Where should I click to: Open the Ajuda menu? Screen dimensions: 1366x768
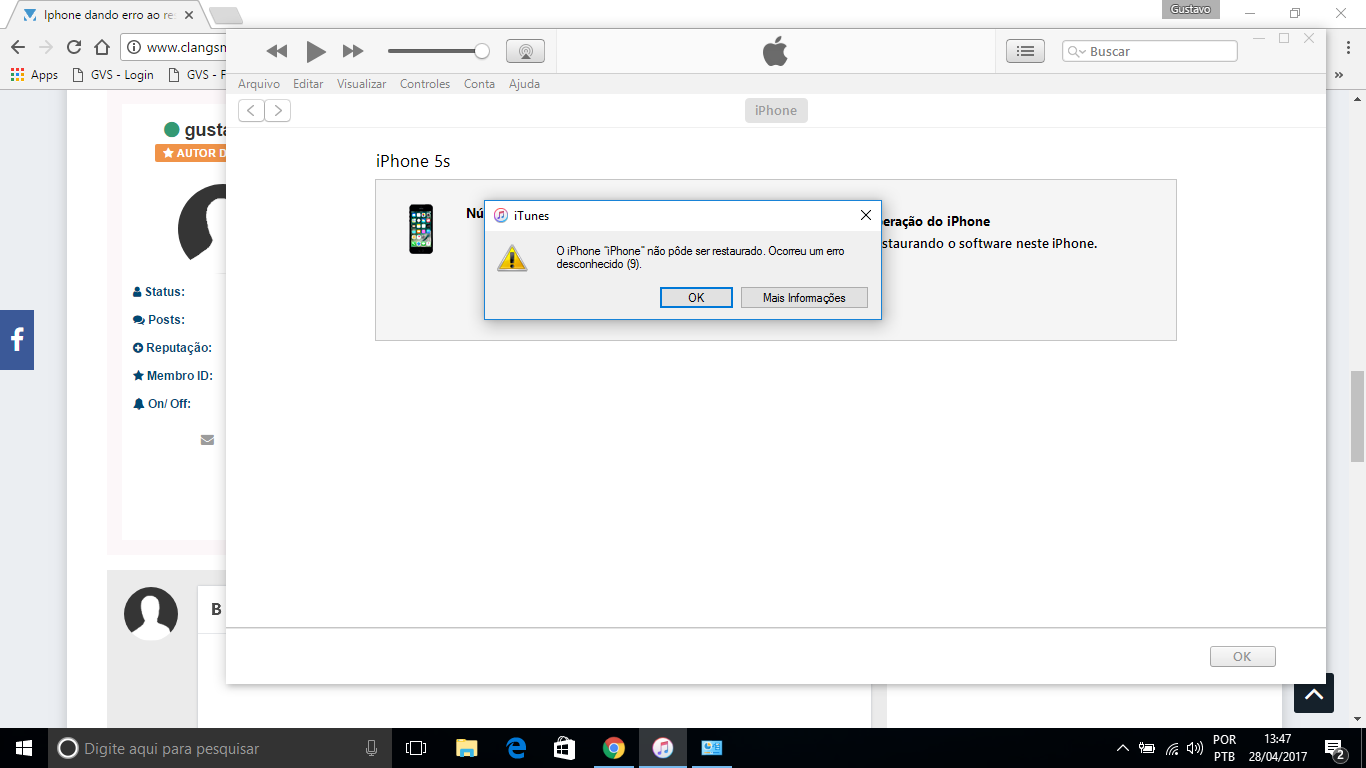pos(524,84)
